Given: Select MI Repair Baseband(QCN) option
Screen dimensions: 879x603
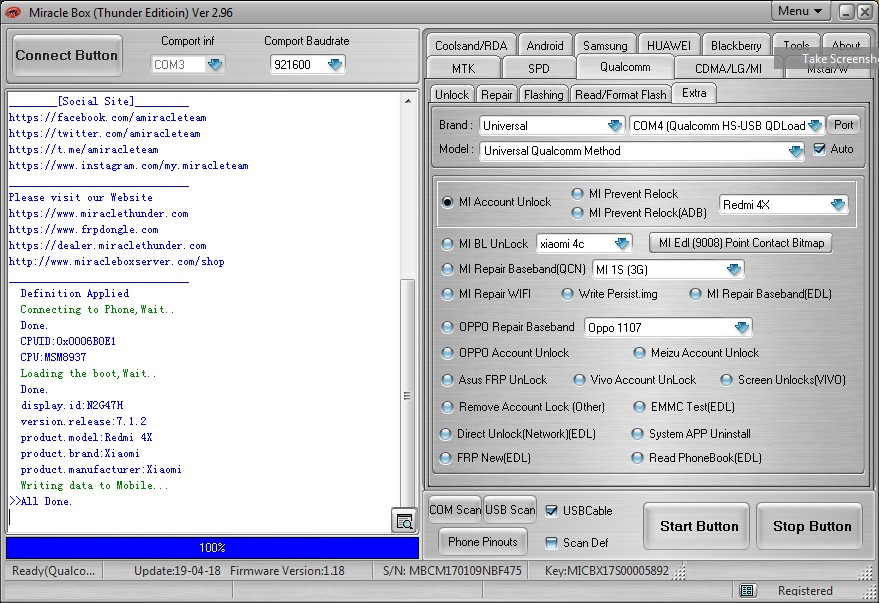Looking at the screenshot, I should (x=447, y=269).
